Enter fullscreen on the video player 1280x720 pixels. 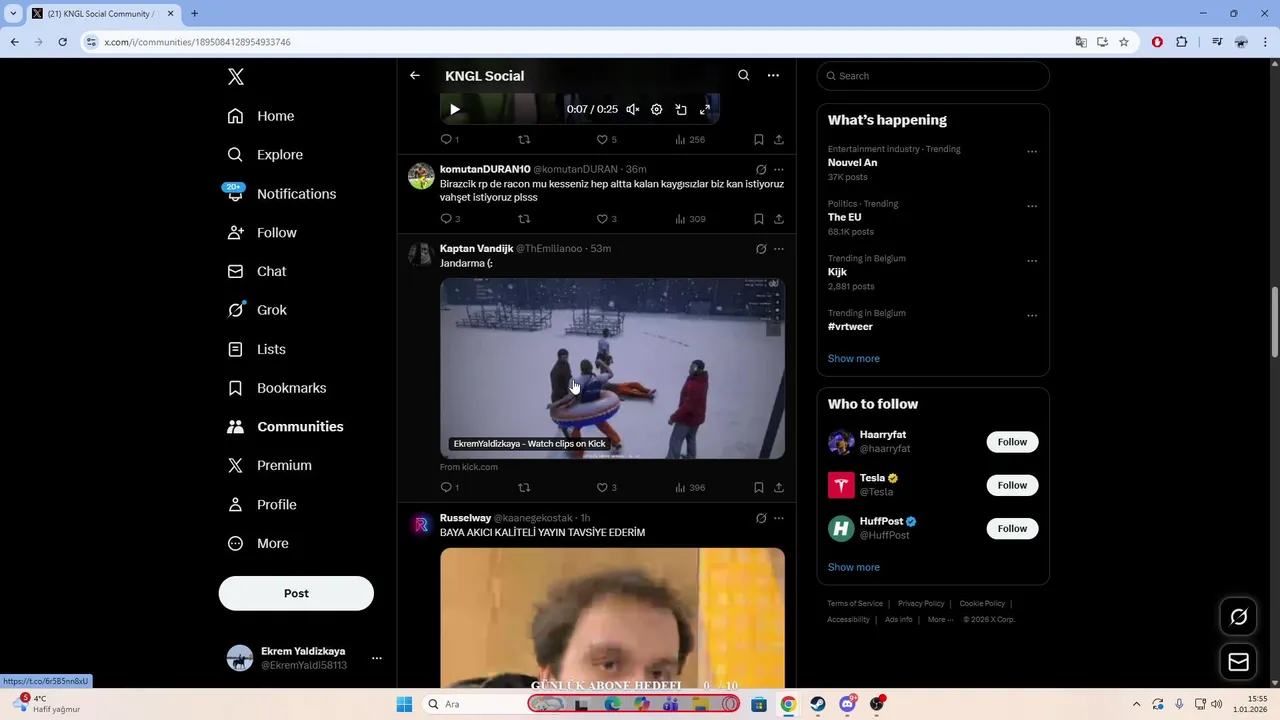pos(705,110)
